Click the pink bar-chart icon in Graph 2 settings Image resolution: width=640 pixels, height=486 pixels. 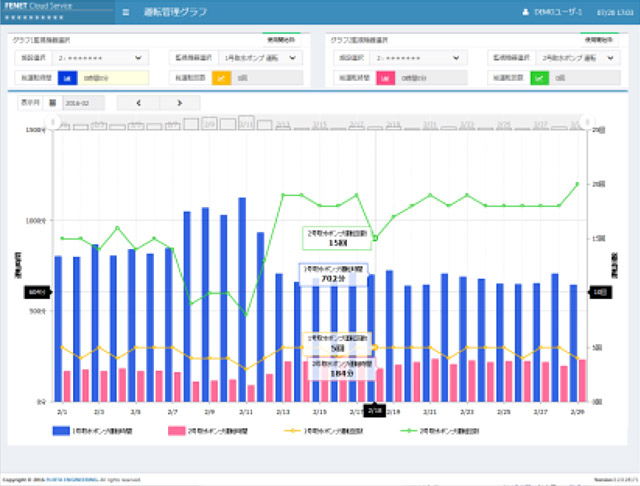point(385,78)
